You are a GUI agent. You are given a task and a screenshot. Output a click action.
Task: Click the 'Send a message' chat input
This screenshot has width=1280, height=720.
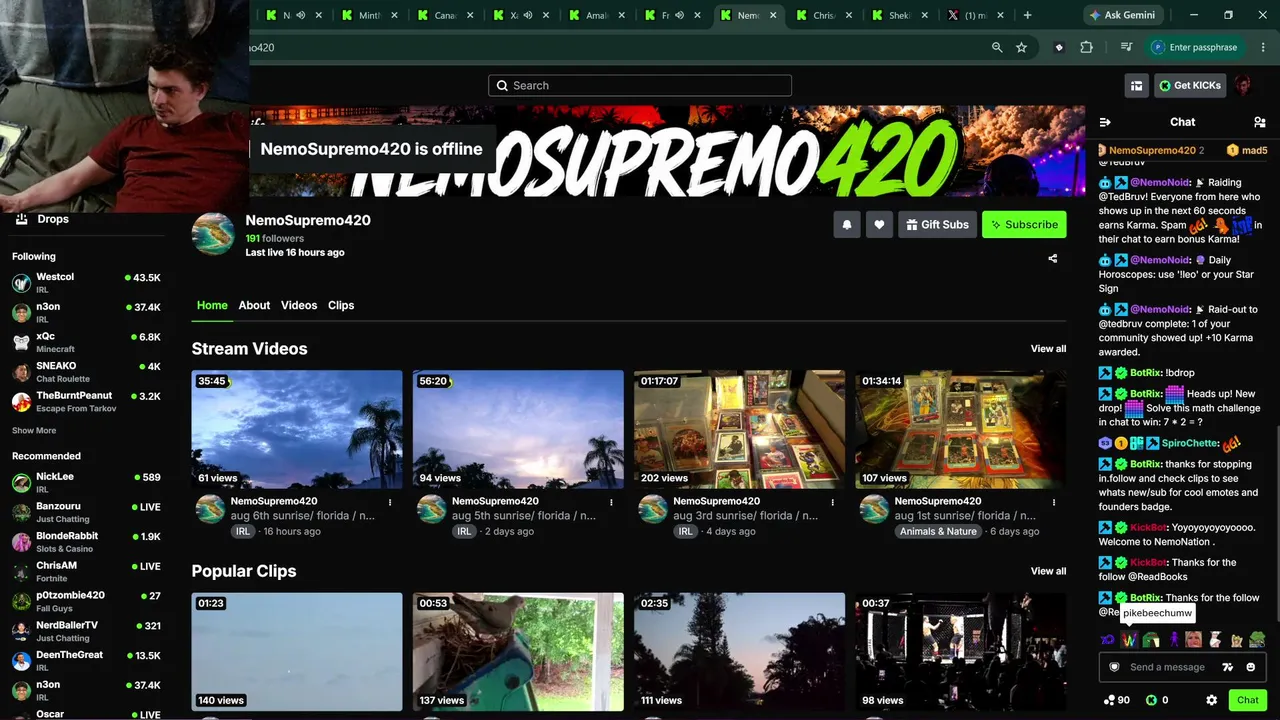(1168, 667)
